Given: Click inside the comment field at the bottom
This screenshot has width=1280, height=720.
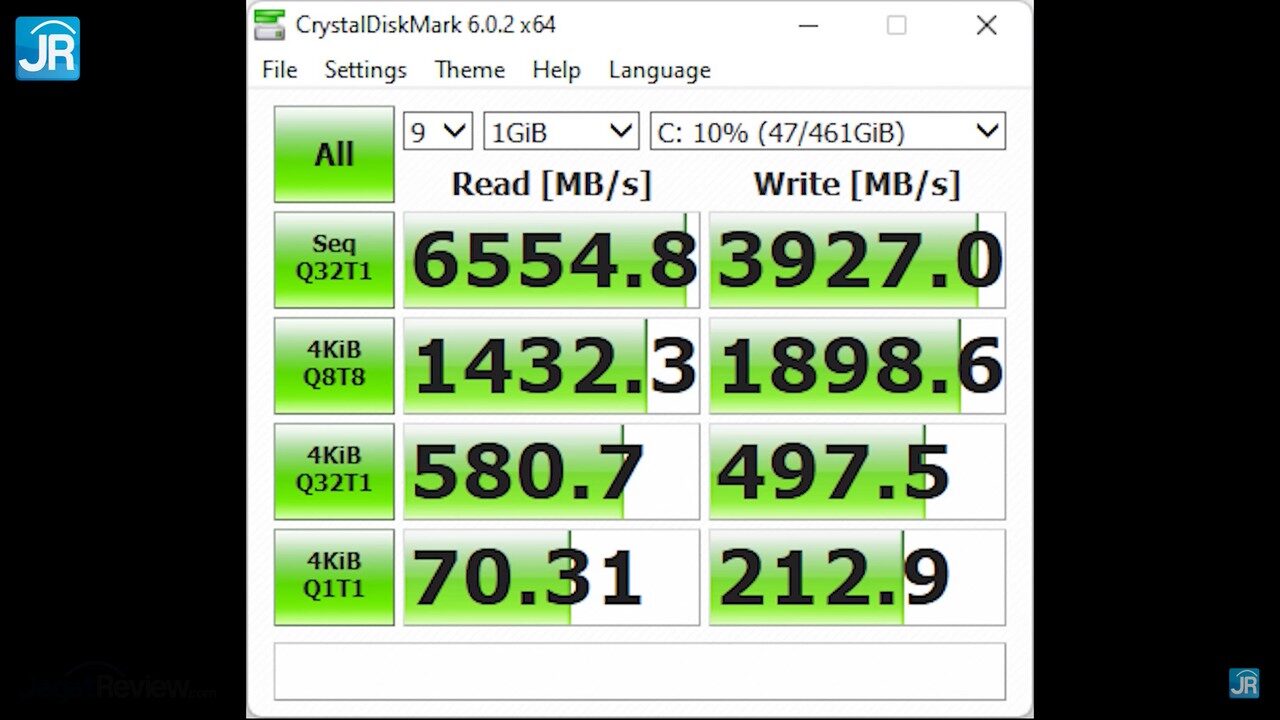Looking at the screenshot, I should coord(640,671).
